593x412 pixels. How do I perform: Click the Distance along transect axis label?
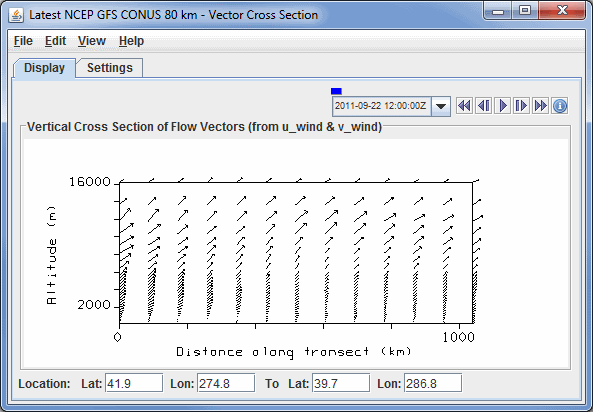pyautogui.click(x=294, y=352)
